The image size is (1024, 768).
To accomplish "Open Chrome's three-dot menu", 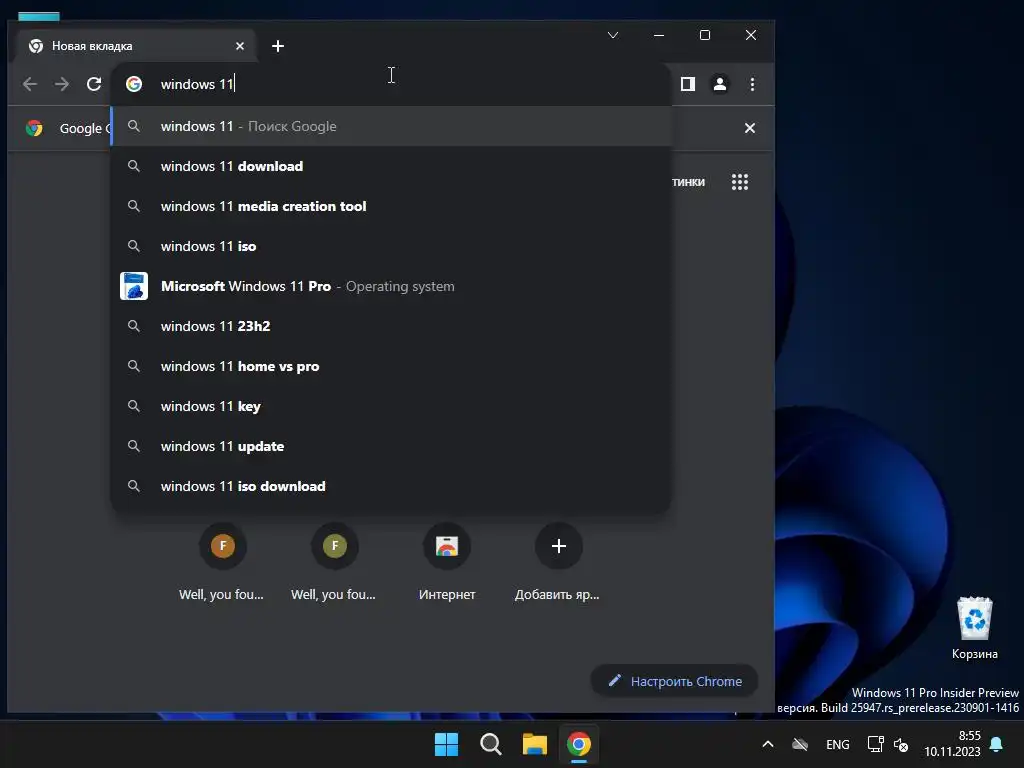I will pyautogui.click(x=752, y=84).
